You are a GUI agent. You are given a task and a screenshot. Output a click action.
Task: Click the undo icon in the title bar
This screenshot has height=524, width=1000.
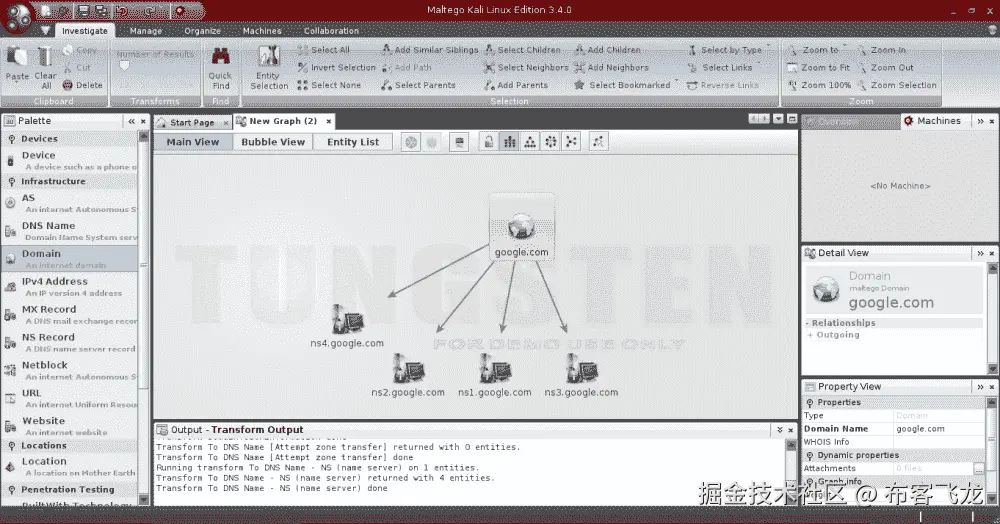121,11
